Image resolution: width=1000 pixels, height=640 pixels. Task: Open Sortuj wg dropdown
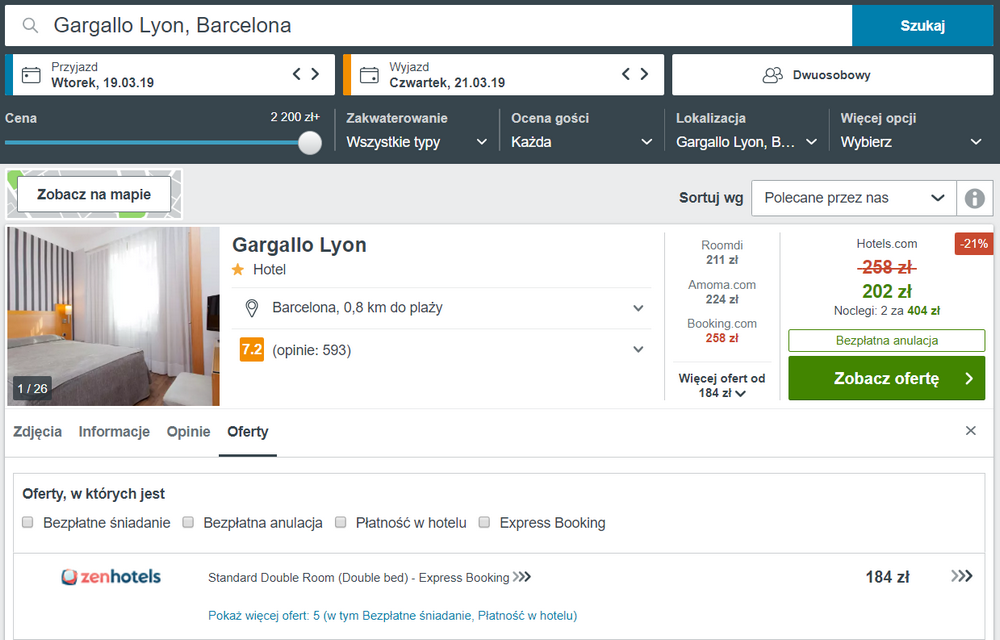click(x=854, y=198)
